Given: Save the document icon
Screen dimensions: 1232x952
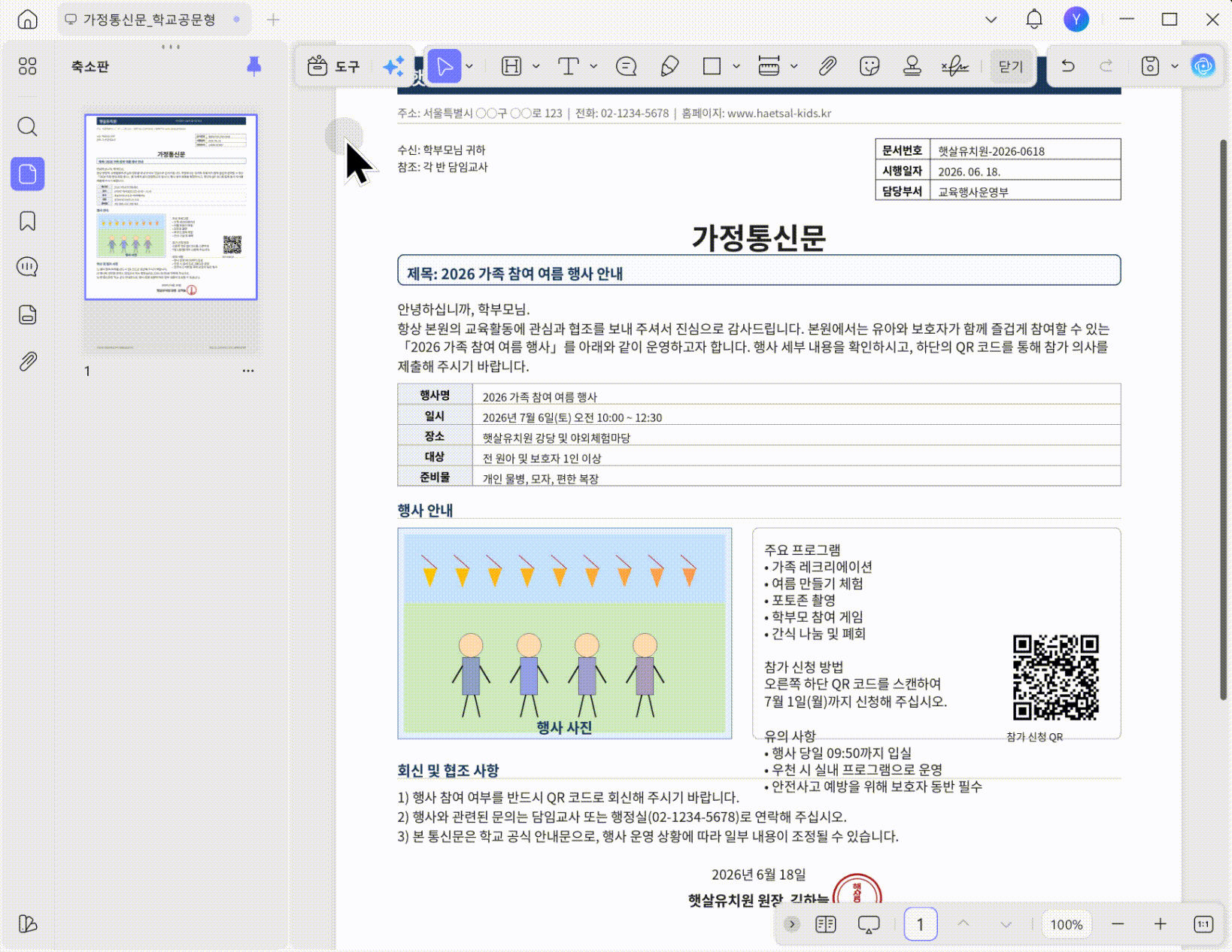Looking at the screenshot, I should coord(1150,66).
